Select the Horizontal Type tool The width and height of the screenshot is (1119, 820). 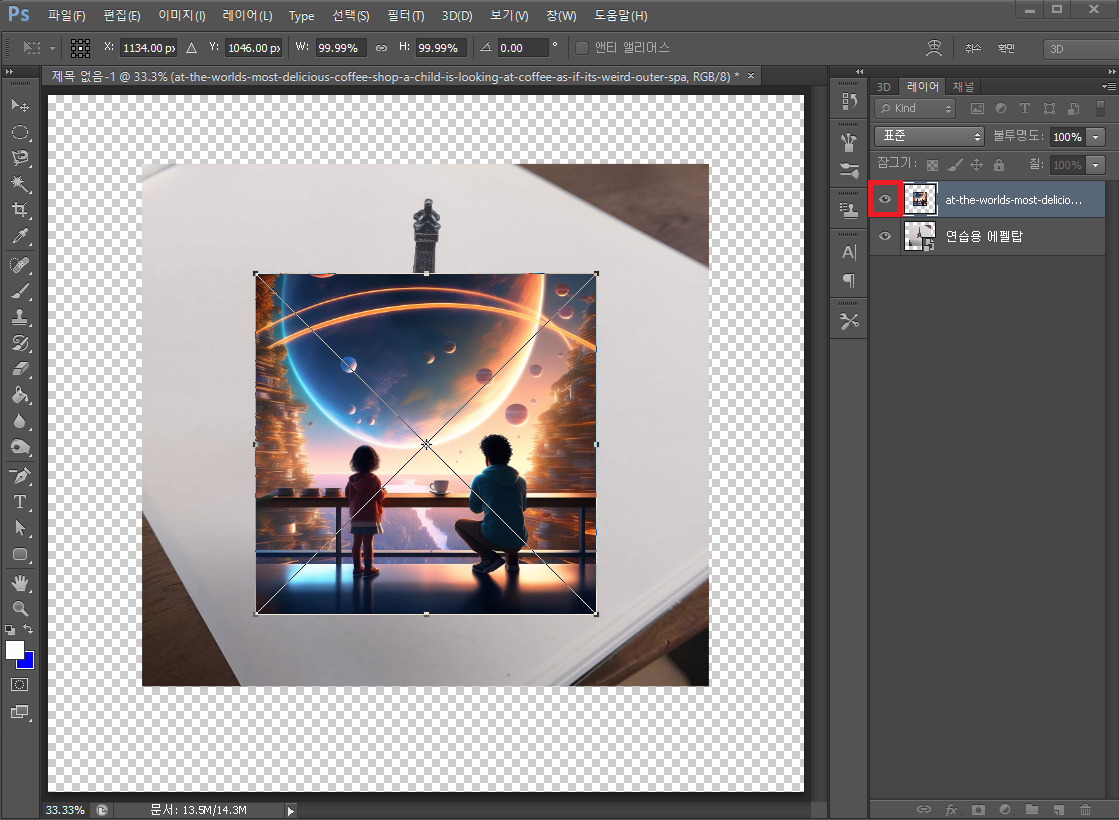click(x=20, y=502)
